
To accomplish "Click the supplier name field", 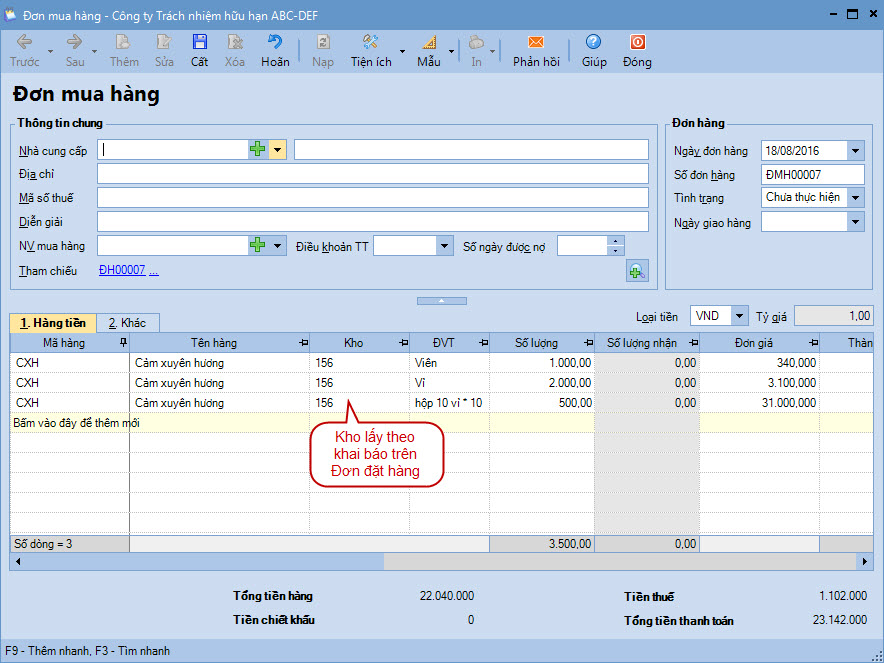I will (471, 150).
